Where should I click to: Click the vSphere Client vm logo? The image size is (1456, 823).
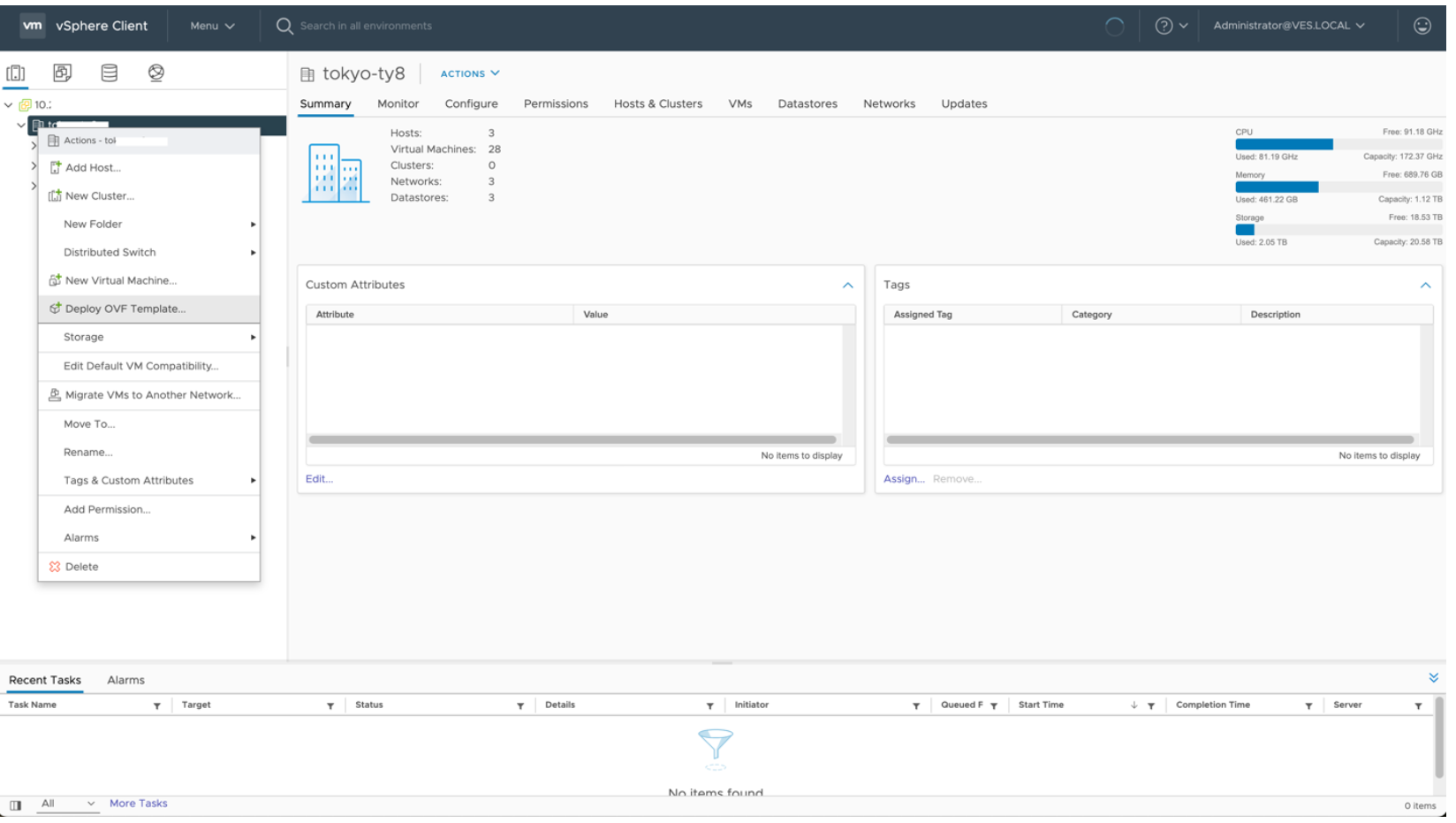coord(34,26)
